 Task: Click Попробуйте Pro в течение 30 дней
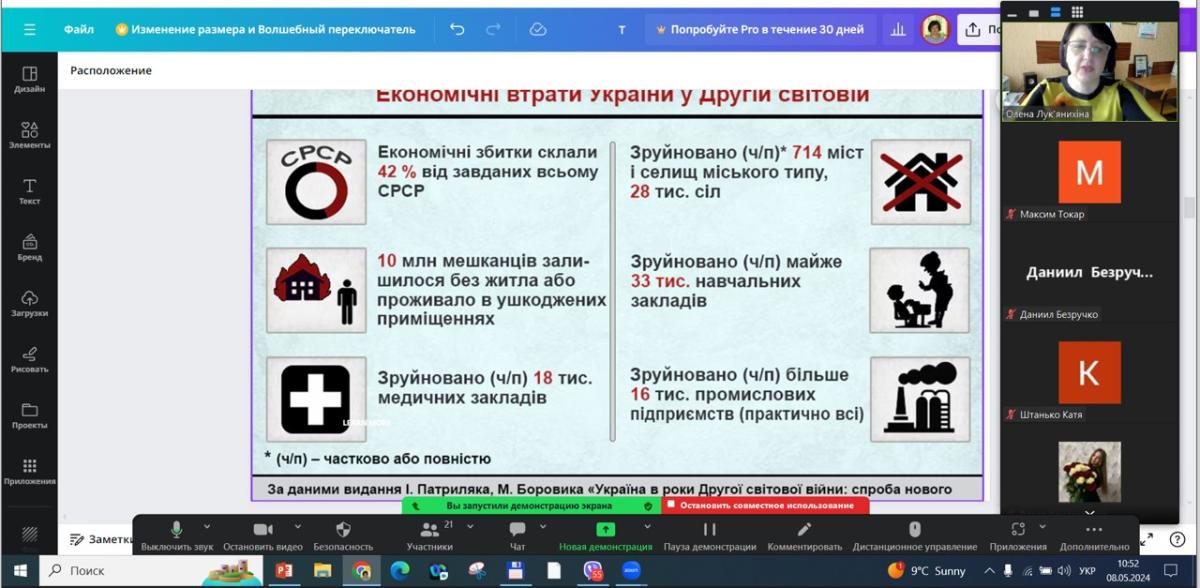tap(759, 30)
